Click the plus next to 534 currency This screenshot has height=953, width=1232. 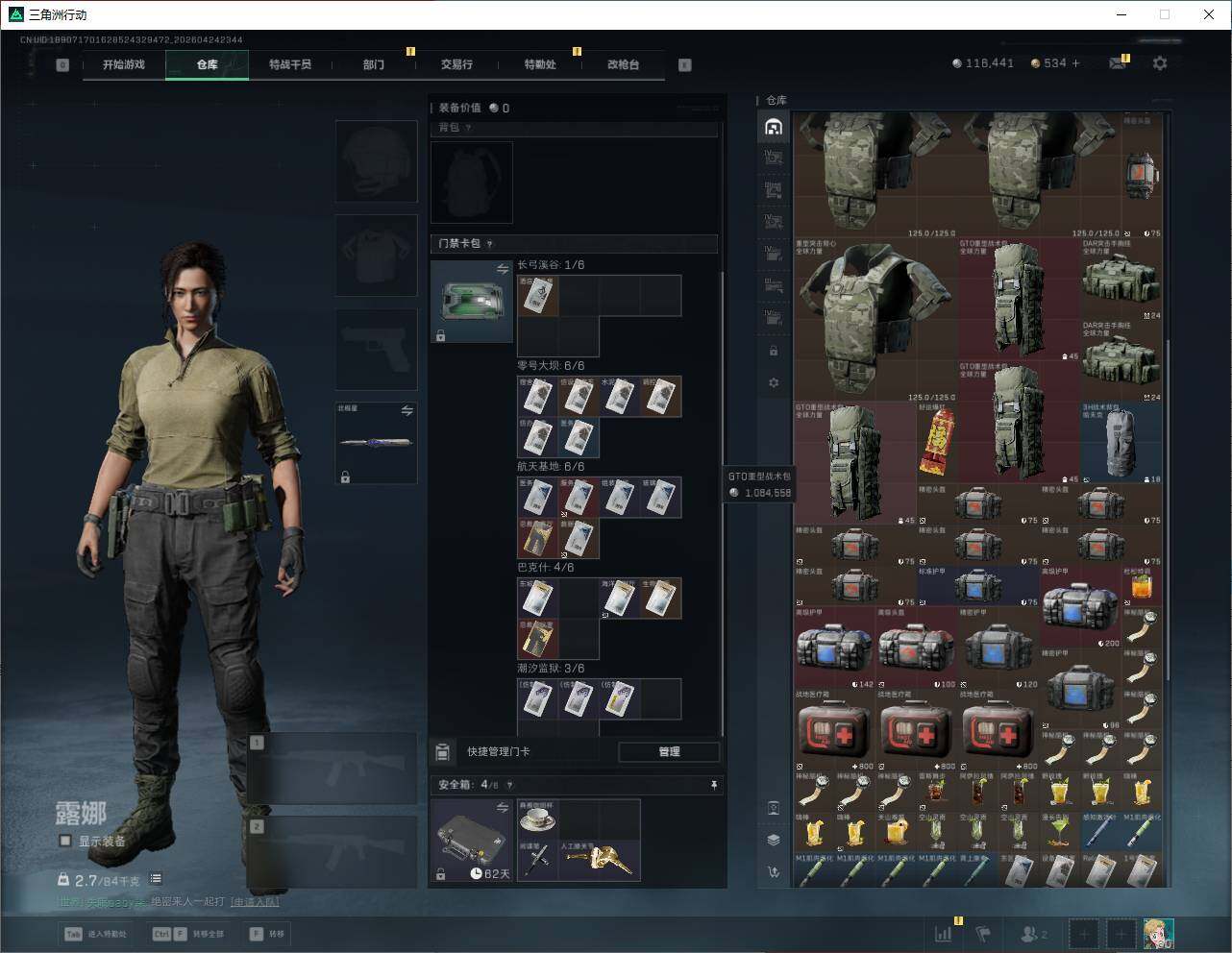(1075, 62)
